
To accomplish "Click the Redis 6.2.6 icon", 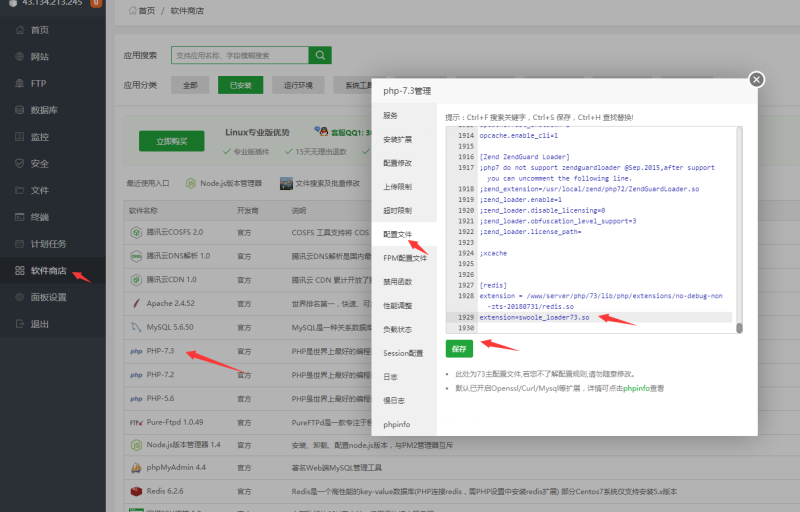I will 136,492.
